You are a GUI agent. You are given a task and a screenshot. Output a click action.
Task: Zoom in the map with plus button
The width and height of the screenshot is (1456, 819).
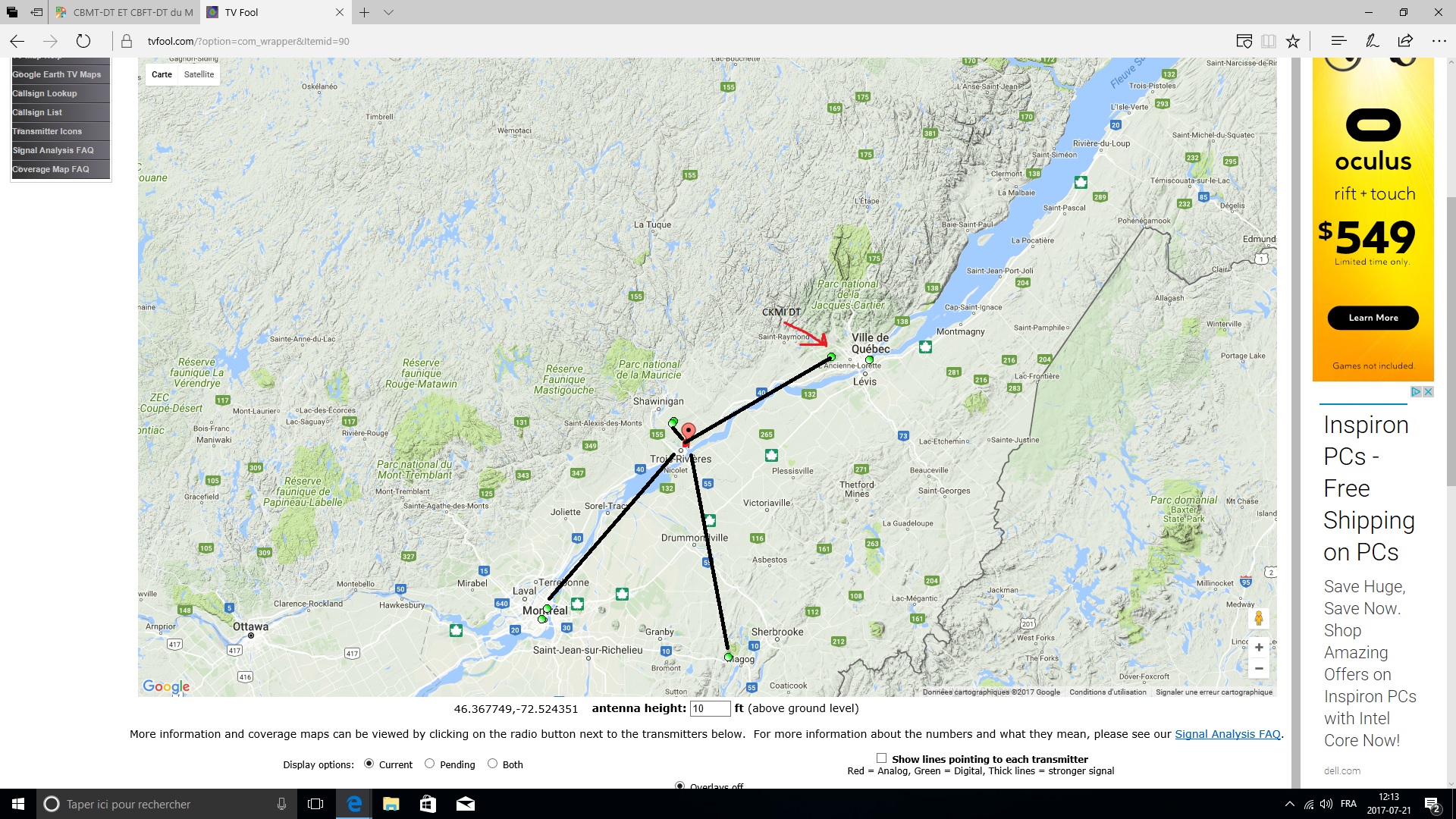1259,648
